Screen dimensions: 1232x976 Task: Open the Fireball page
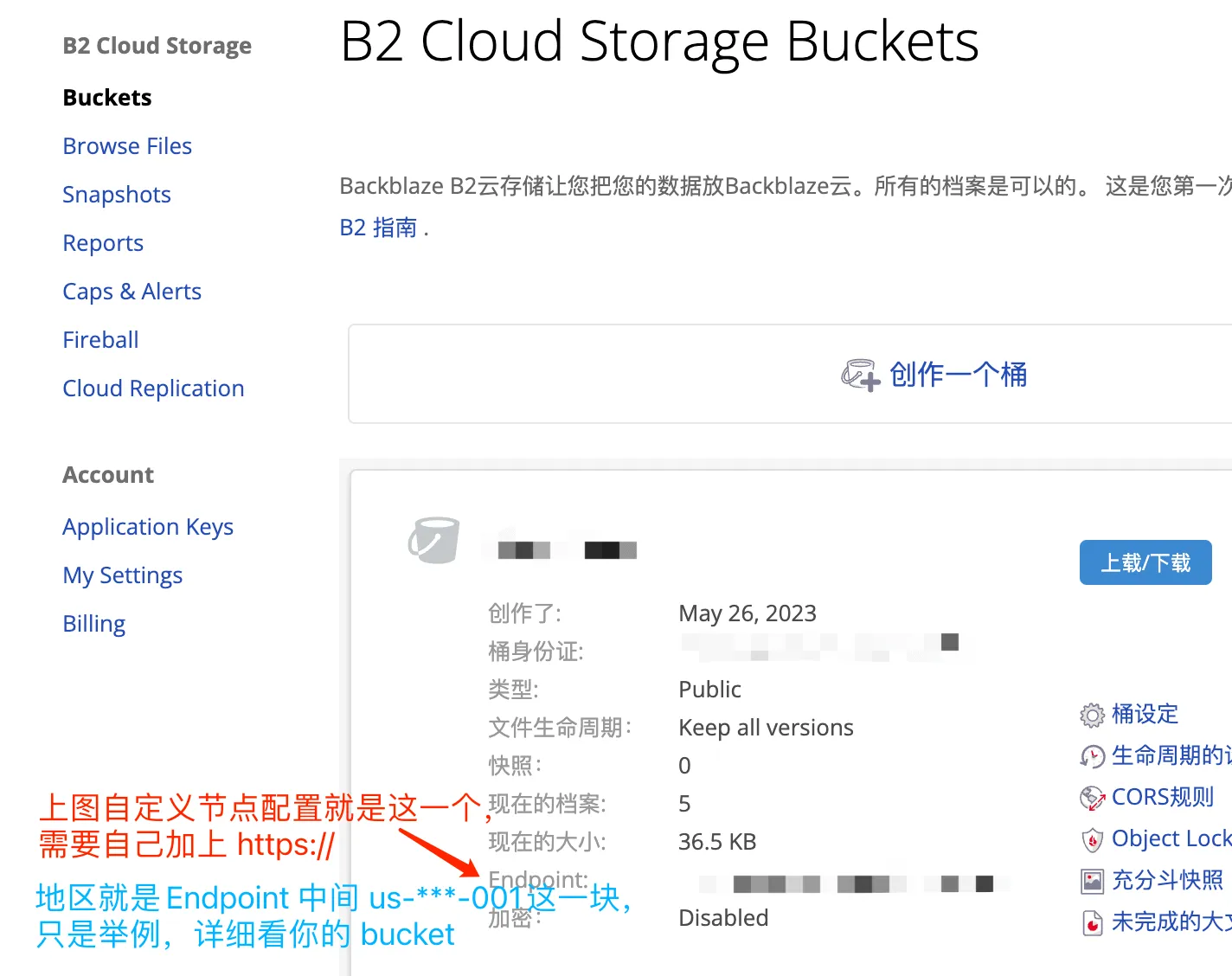(x=100, y=340)
